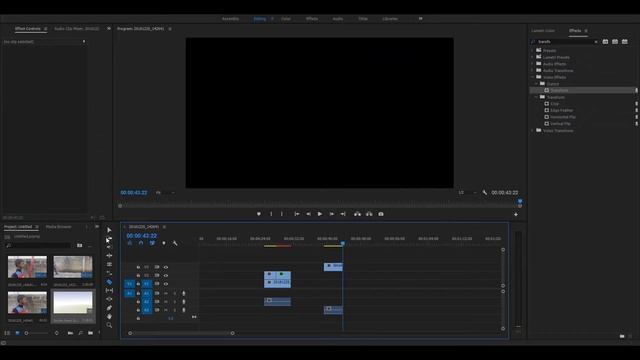Open timeline display settings wrench
Viewport: 640px width, 360px height.
pyautogui.click(x=175, y=243)
